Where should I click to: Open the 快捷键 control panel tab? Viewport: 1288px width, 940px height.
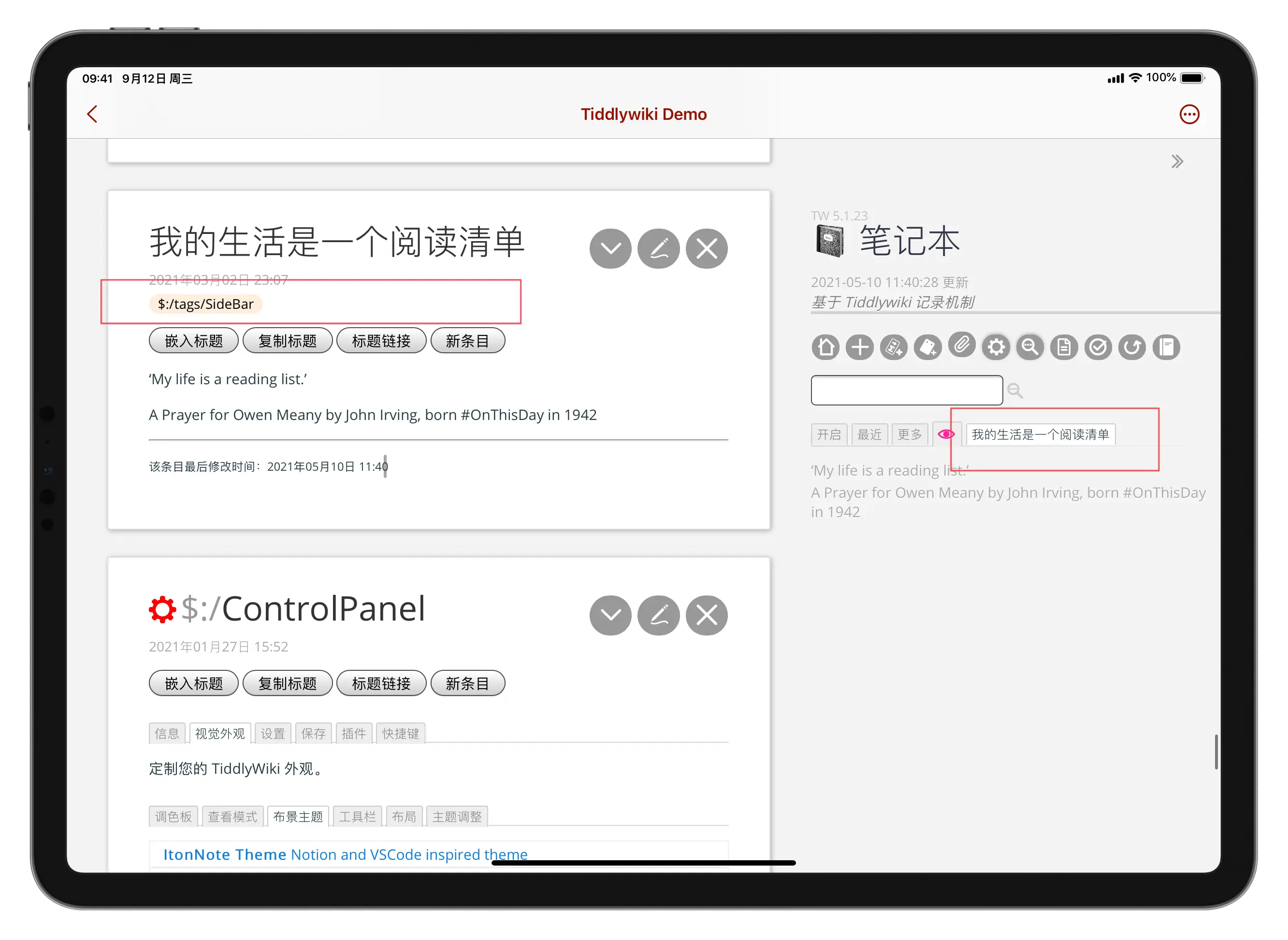(x=400, y=734)
